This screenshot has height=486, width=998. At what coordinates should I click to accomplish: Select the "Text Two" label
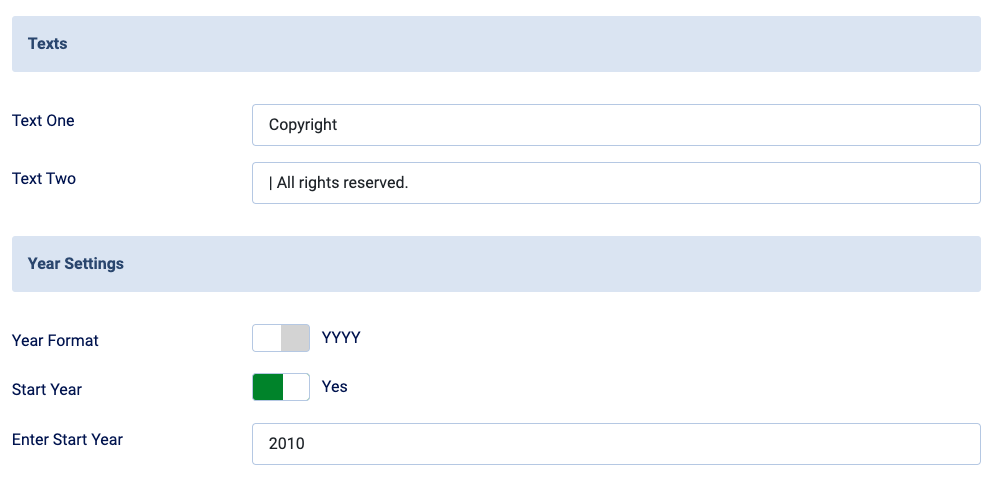click(x=44, y=179)
